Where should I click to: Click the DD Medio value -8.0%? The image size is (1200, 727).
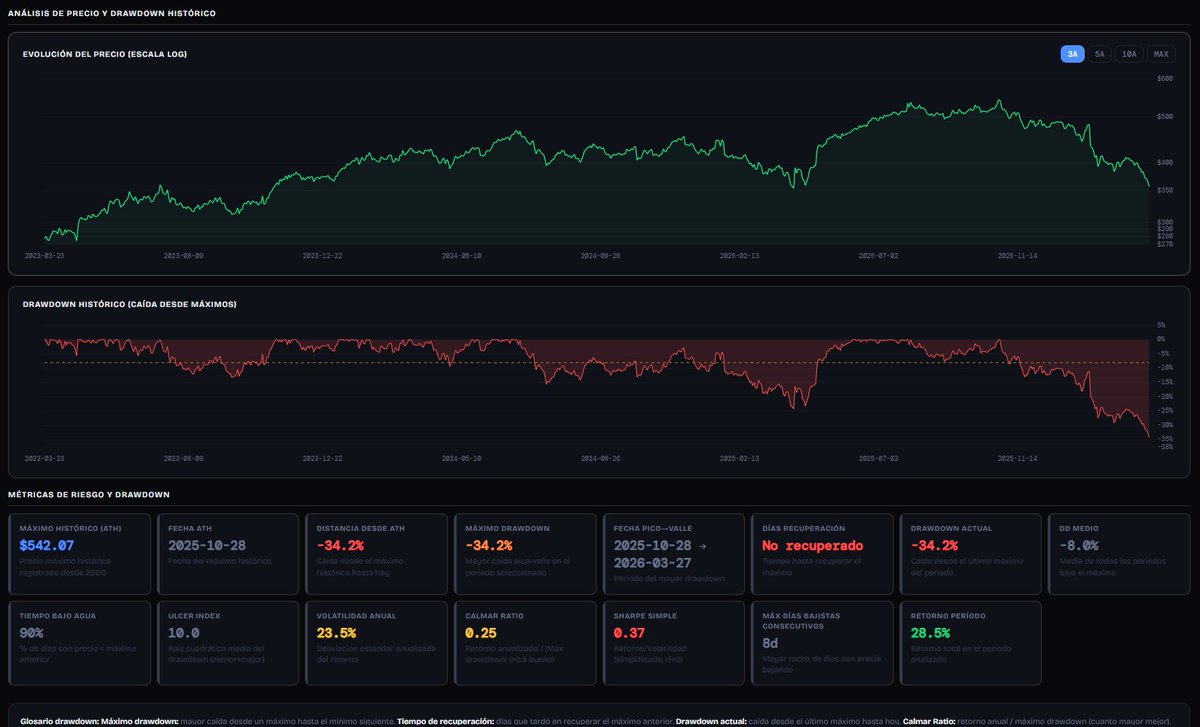click(1078, 545)
